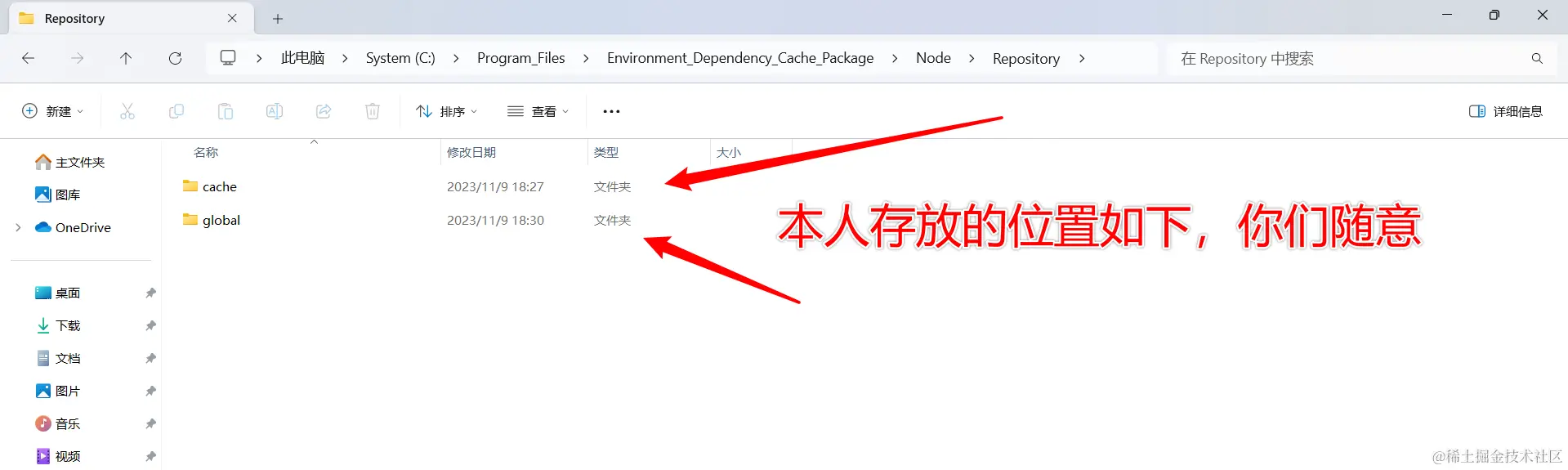Expand chevron after System (C:) in path

click(x=456, y=58)
